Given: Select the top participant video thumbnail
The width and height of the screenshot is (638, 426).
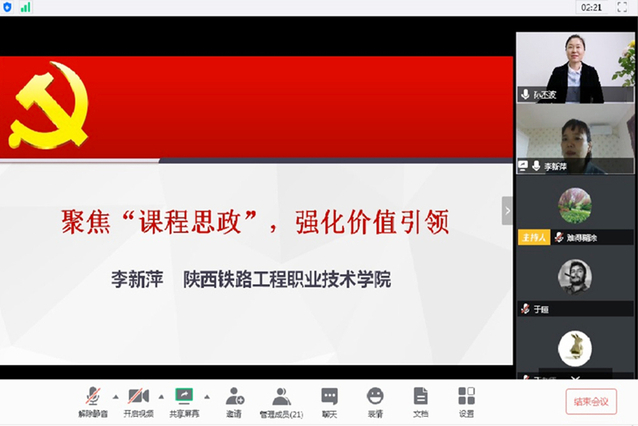Looking at the screenshot, I should click(x=575, y=68).
